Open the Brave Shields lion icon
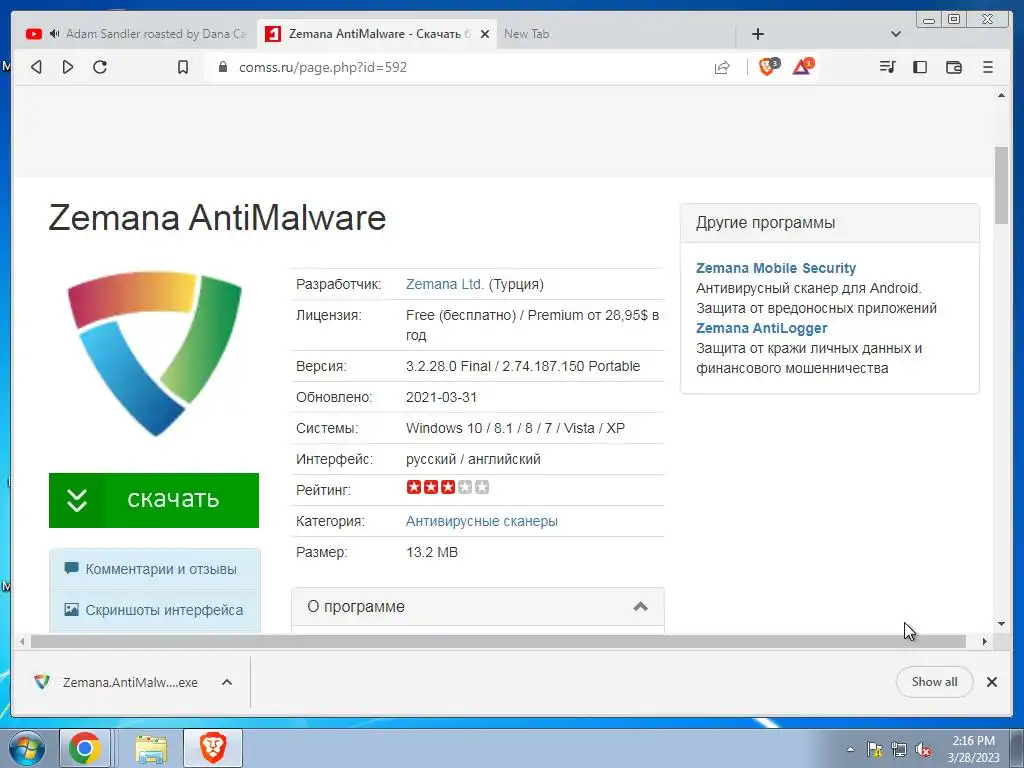 click(x=768, y=67)
